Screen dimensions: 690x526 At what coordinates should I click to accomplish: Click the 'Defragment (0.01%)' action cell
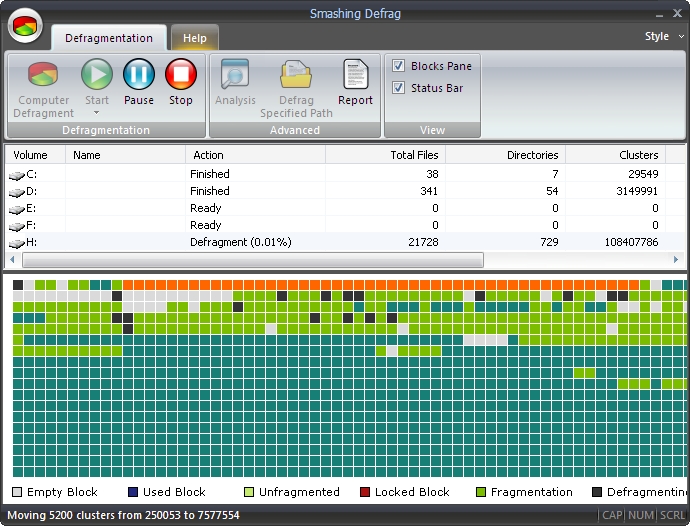point(241,242)
